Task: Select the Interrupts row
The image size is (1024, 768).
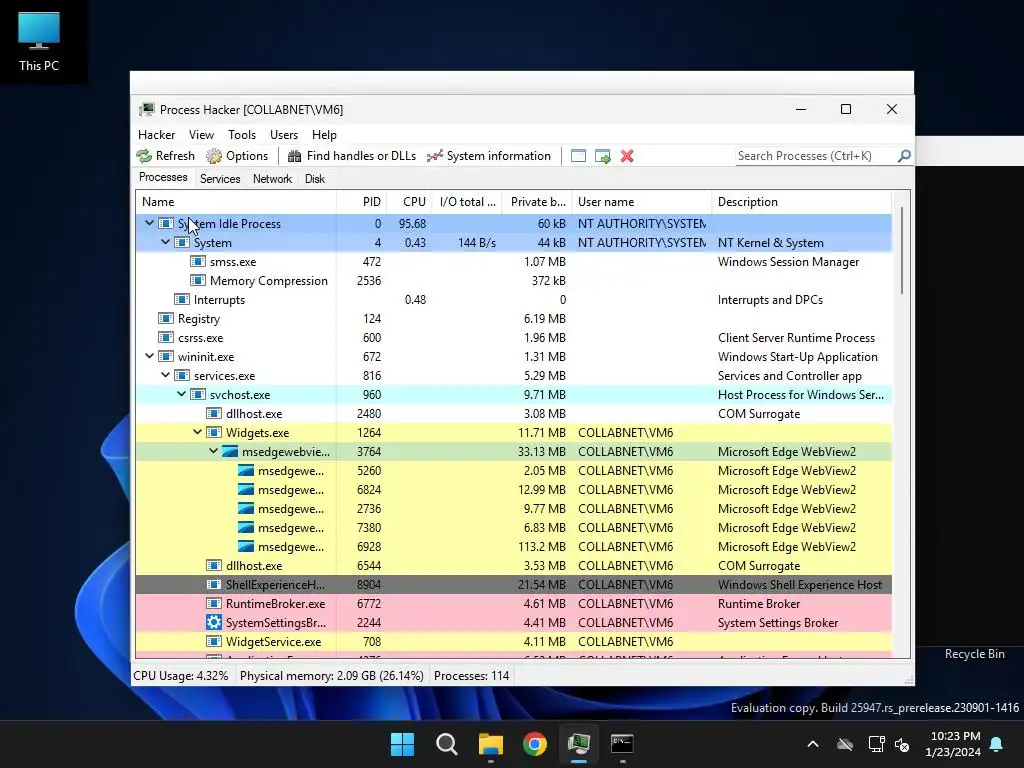Action: pyautogui.click(x=513, y=299)
